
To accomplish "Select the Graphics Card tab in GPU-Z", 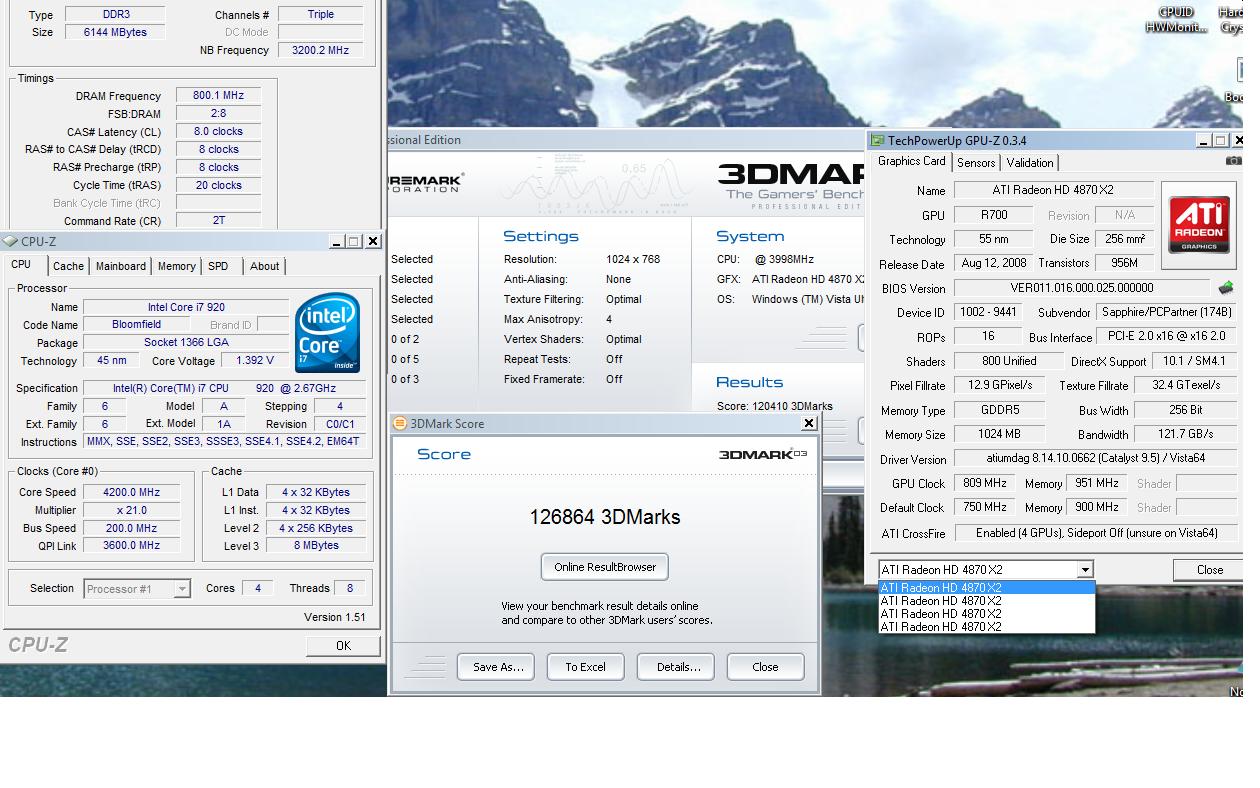I will tap(912, 161).
